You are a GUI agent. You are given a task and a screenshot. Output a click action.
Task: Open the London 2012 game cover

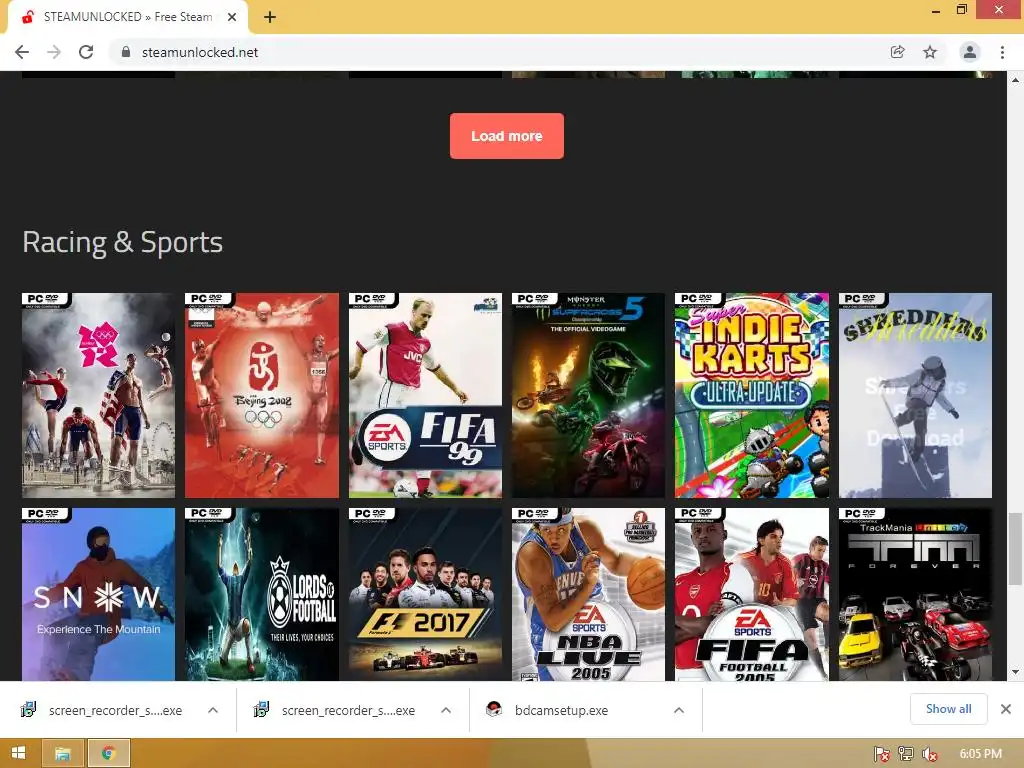pyautogui.click(x=99, y=395)
